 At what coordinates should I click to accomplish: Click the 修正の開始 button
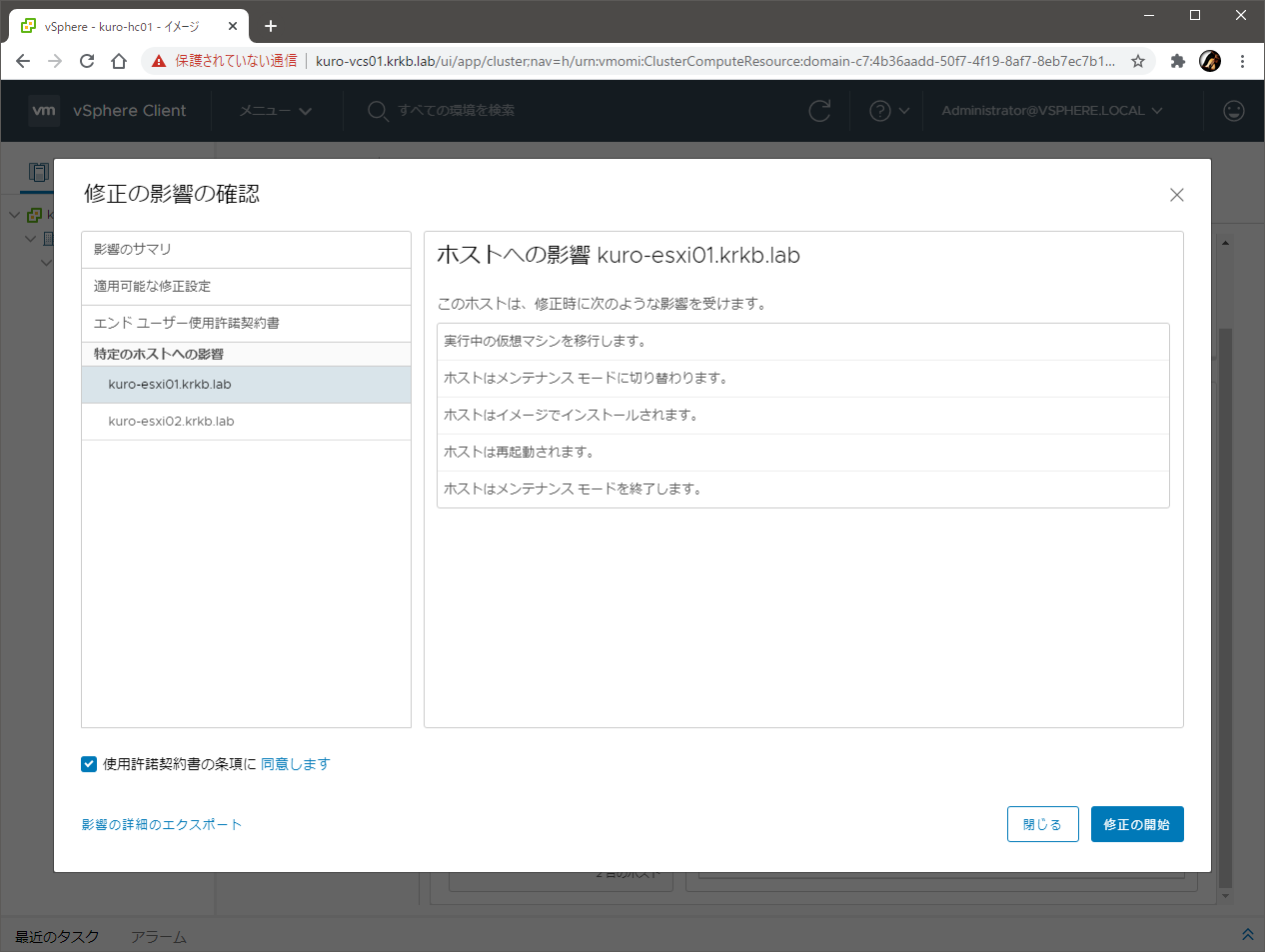pos(1136,824)
